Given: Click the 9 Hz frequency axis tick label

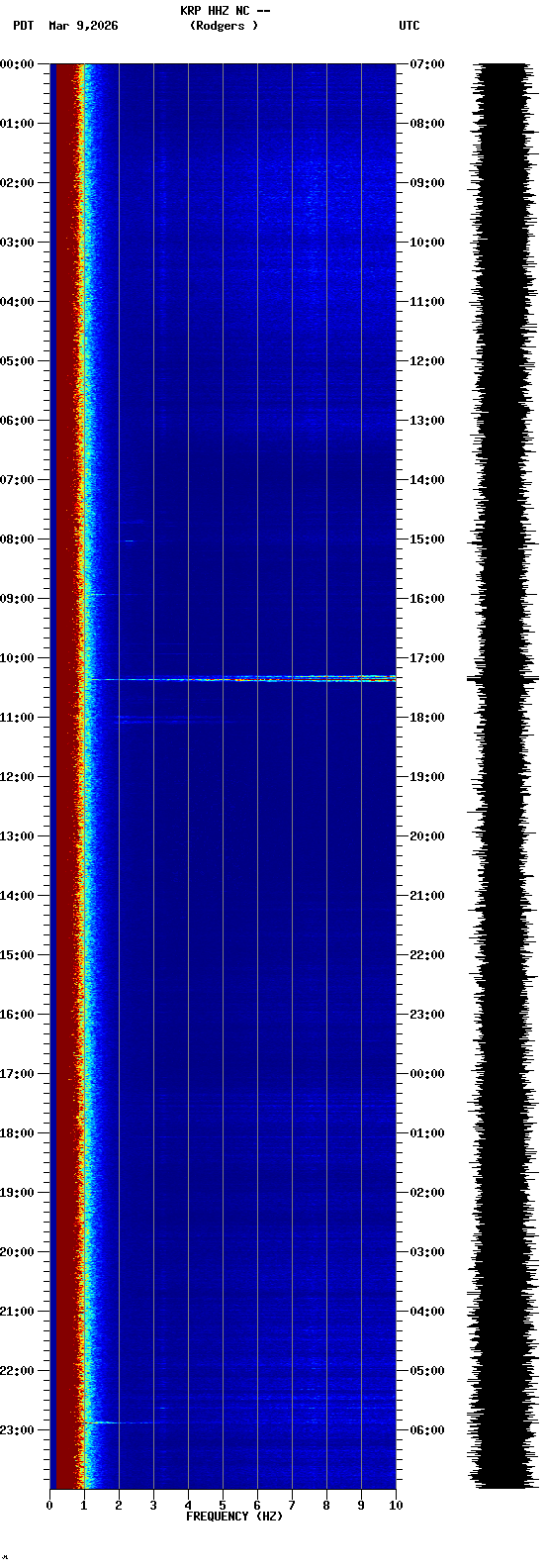Looking at the screenshot, I should pyautogui.click(x=361, y=1506).
